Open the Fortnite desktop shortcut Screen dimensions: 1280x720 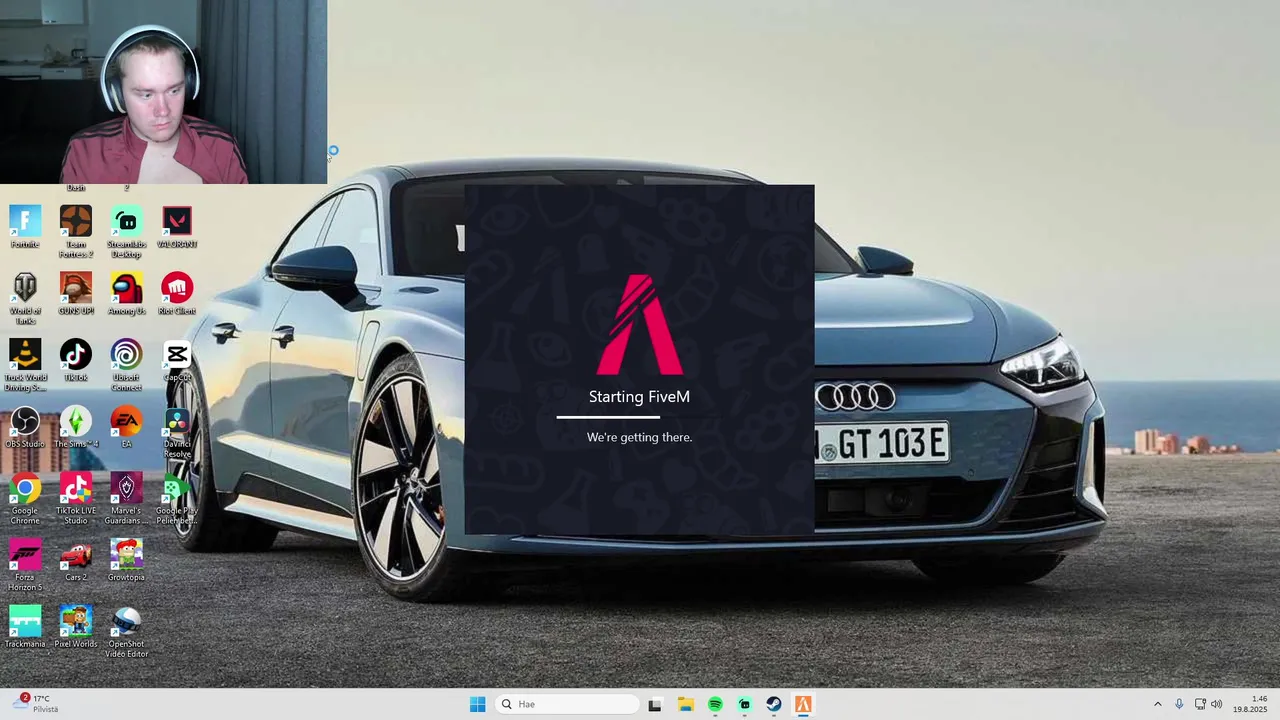(25, 227)
